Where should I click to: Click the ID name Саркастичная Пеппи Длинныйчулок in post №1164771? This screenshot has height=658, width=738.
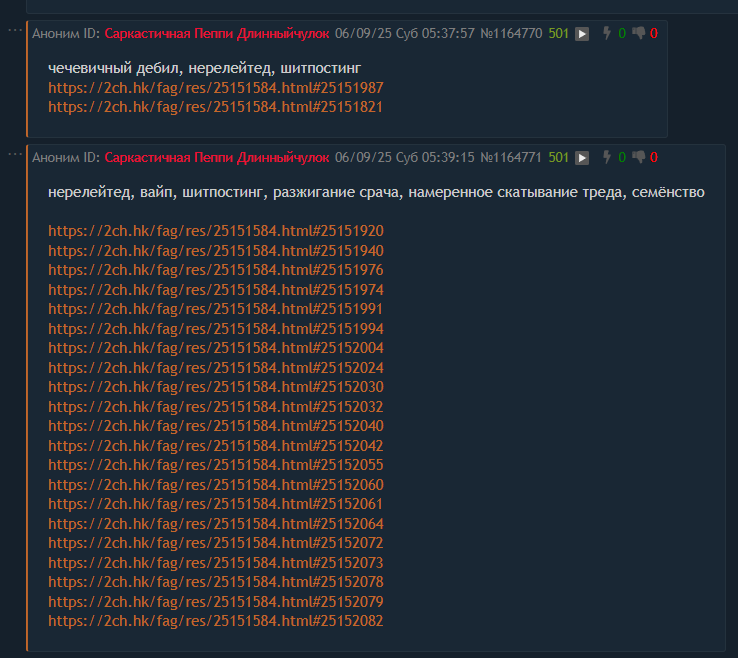tap(217, 158)
